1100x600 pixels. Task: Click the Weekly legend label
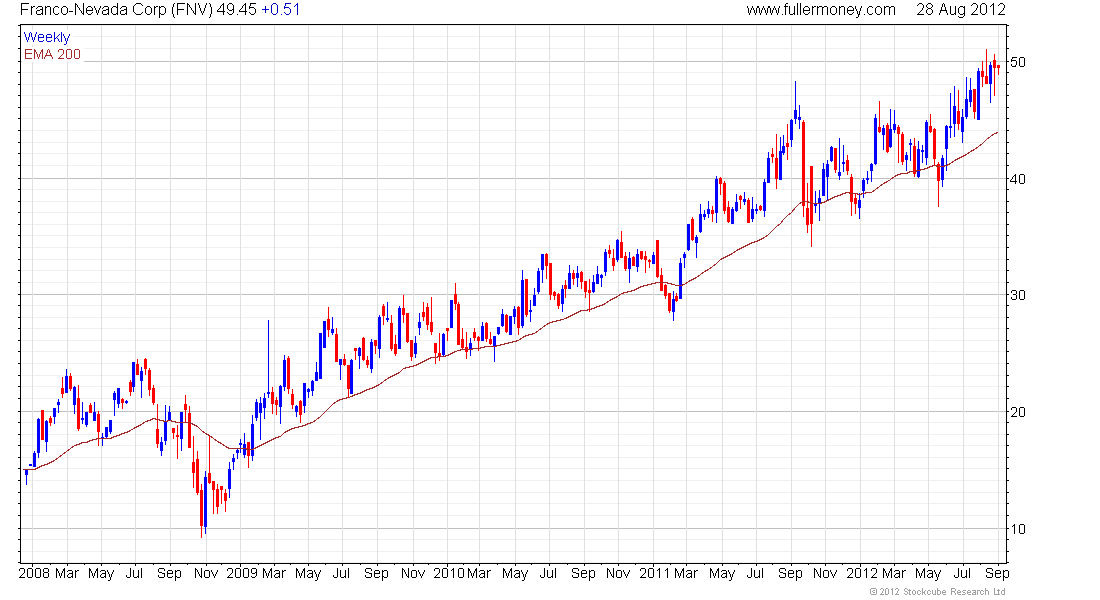[x=47, y=37]
